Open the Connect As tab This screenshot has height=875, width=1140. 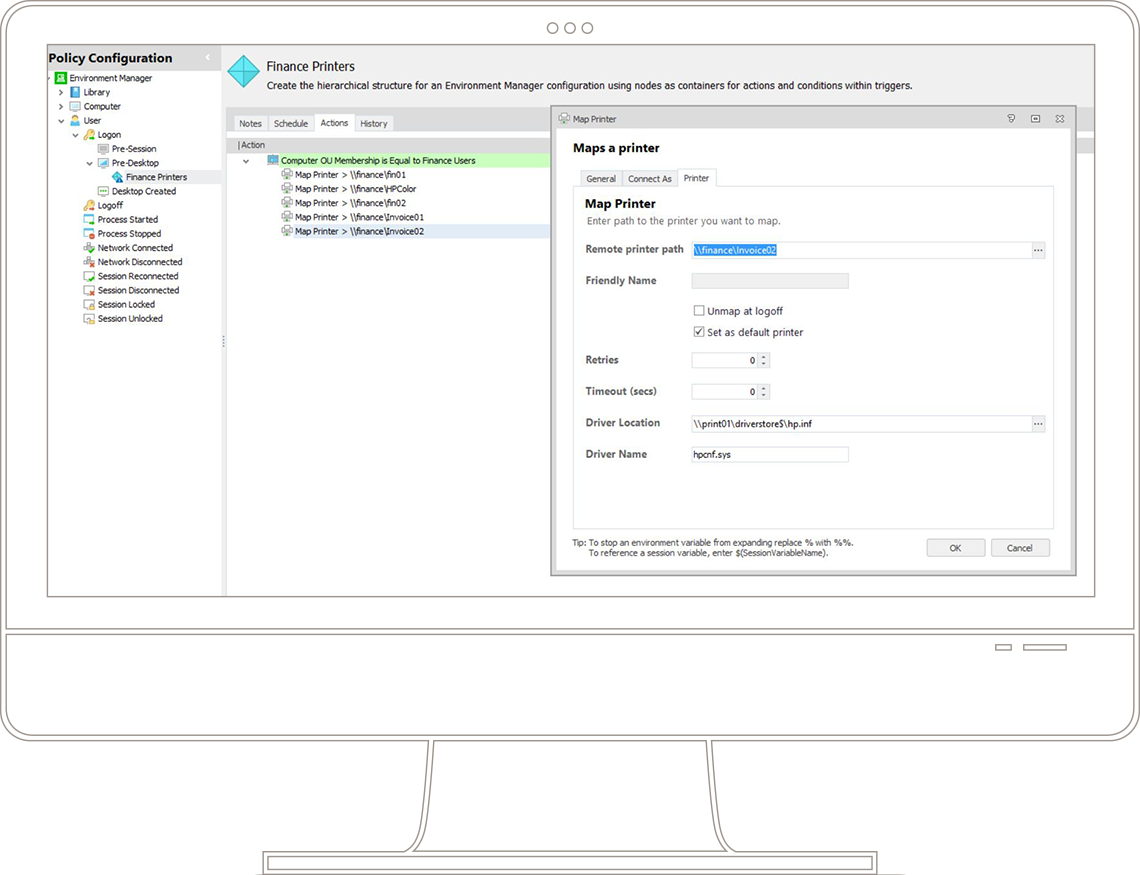649,179
